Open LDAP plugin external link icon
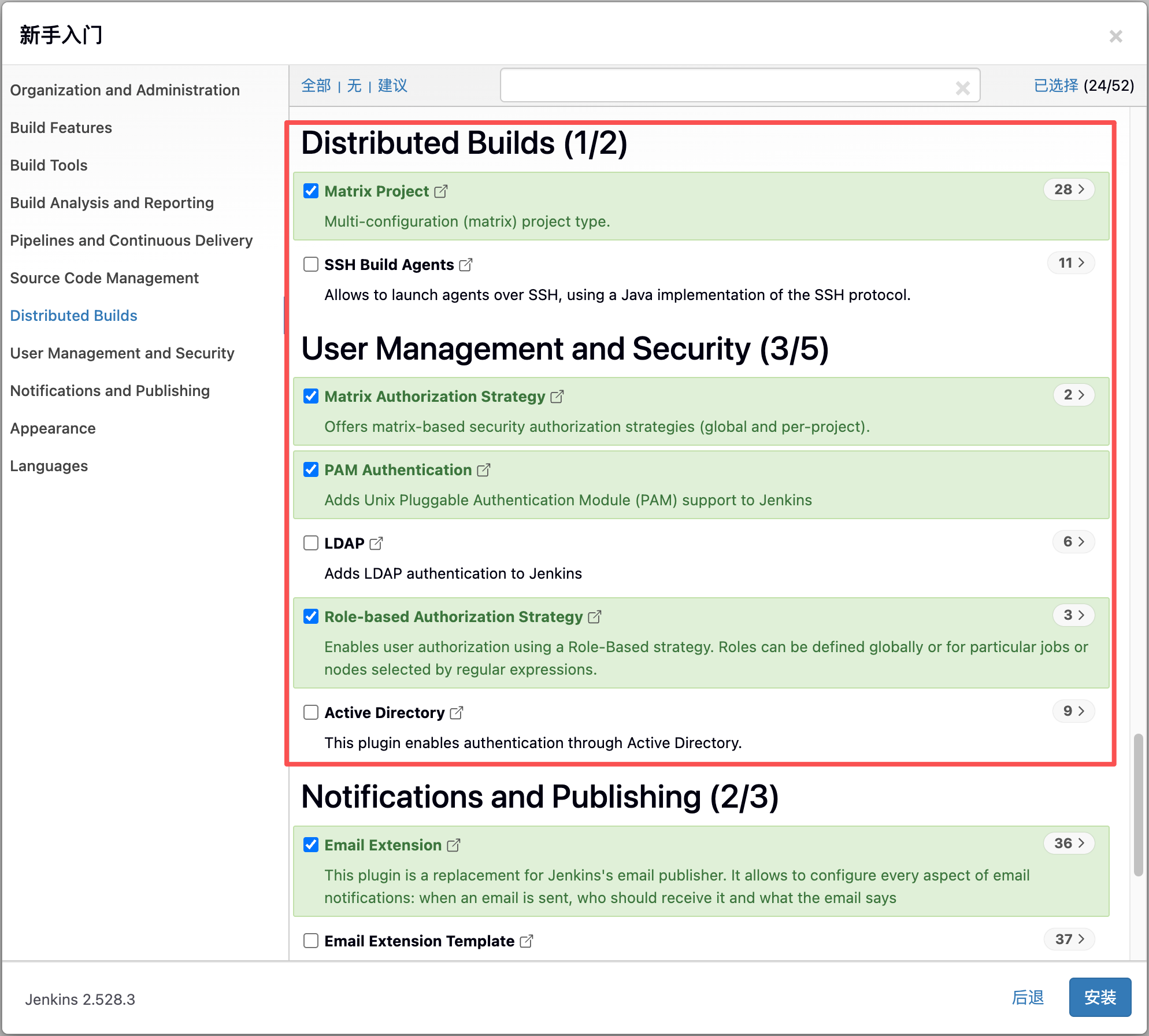 [376, 543]
